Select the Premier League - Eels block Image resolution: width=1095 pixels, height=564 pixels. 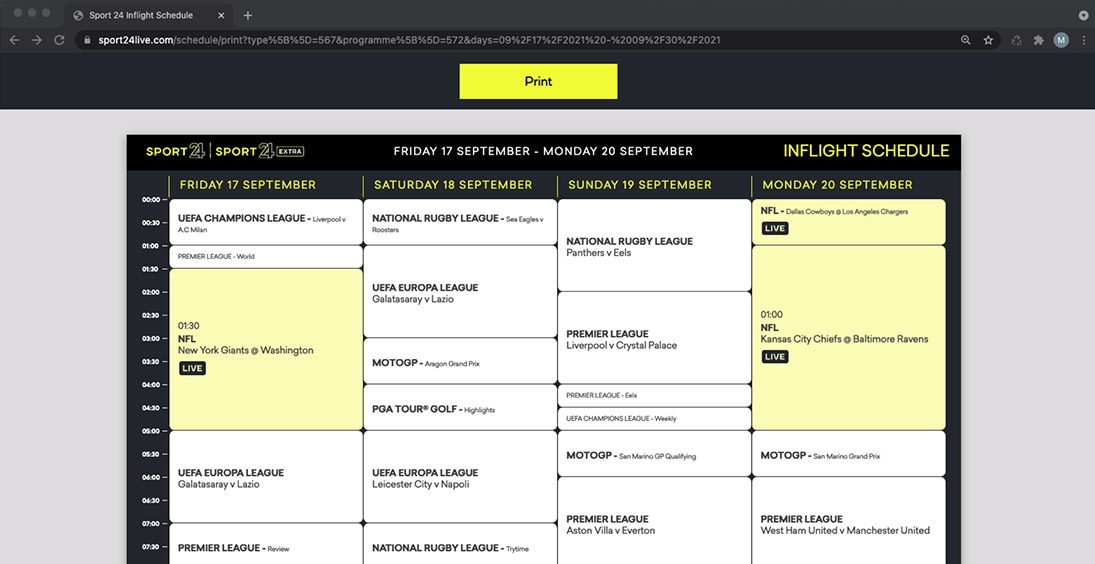pyautogui.click(x=654, y=396)
